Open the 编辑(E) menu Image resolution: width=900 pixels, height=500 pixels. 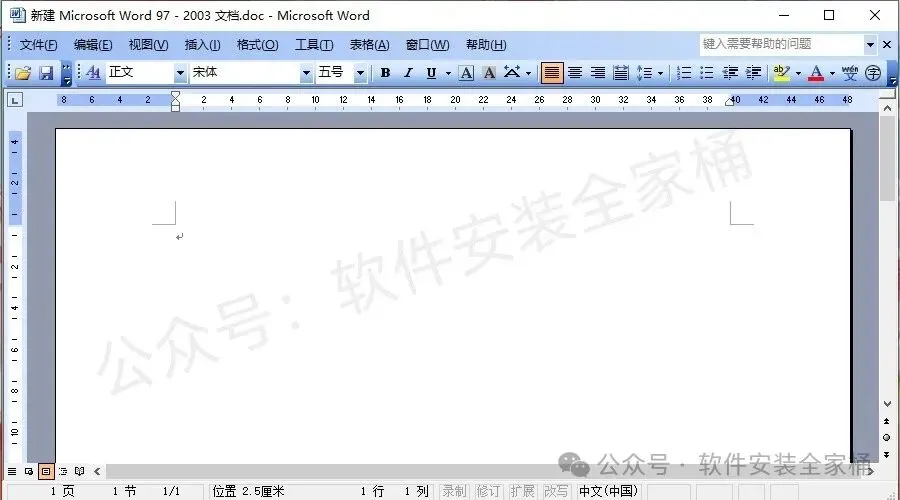(93, 45)
